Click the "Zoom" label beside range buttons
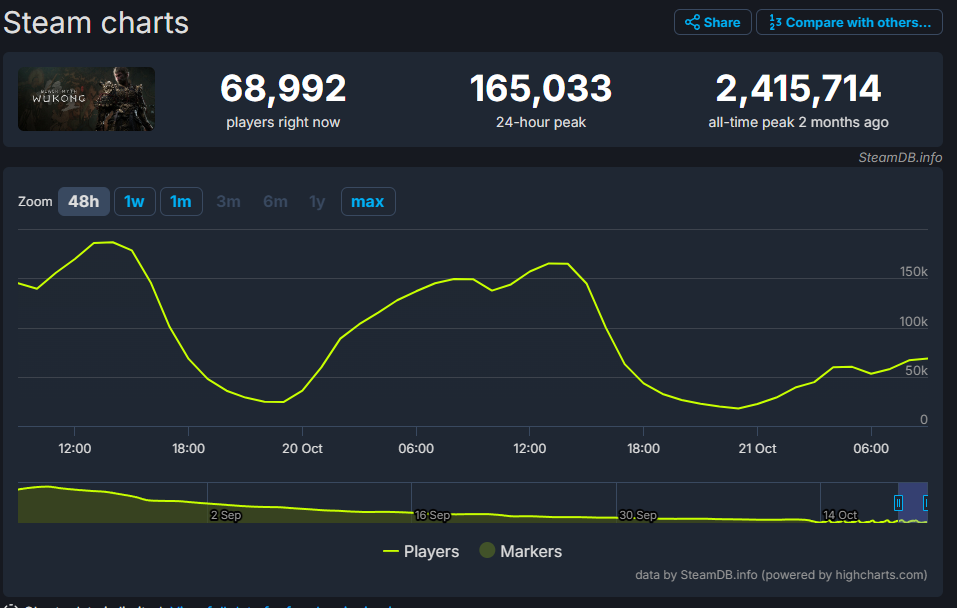 [35, 201]
